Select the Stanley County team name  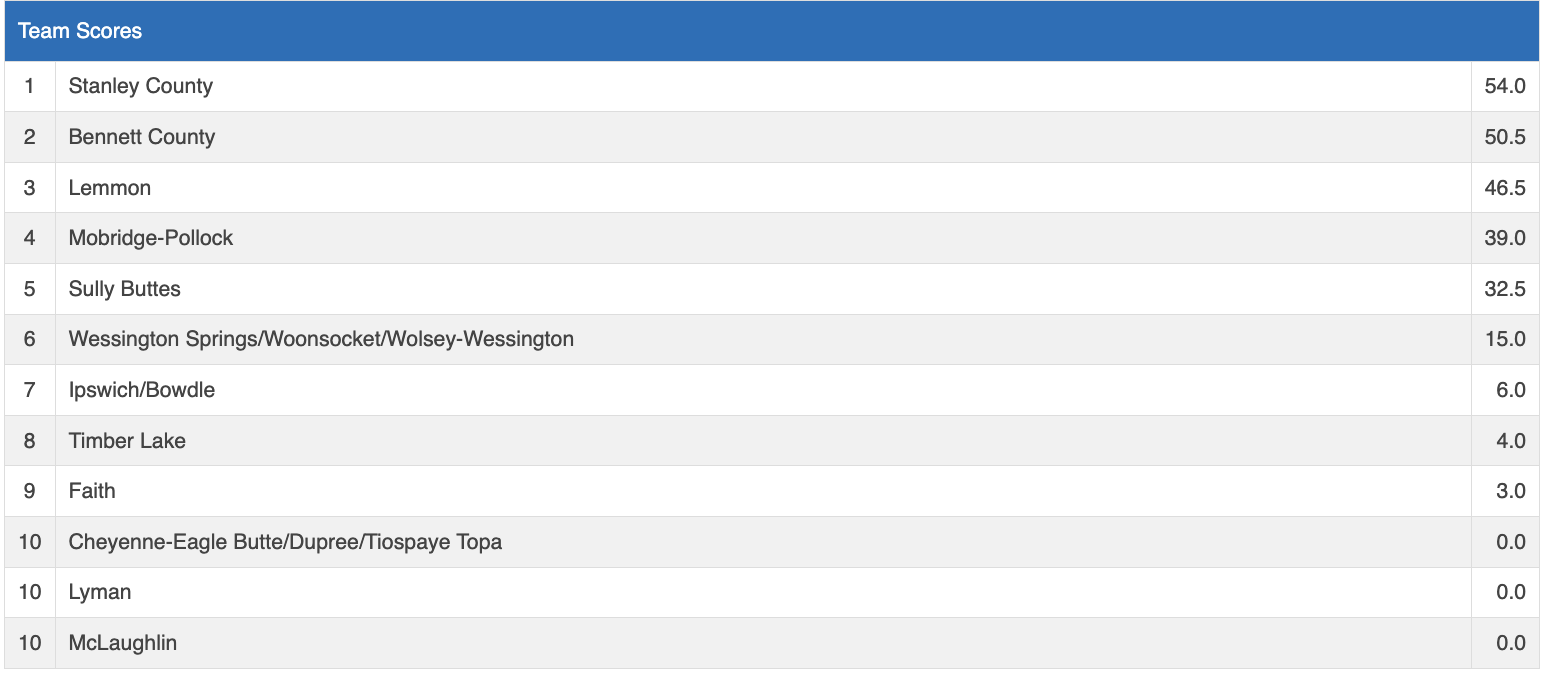(141, 86)
